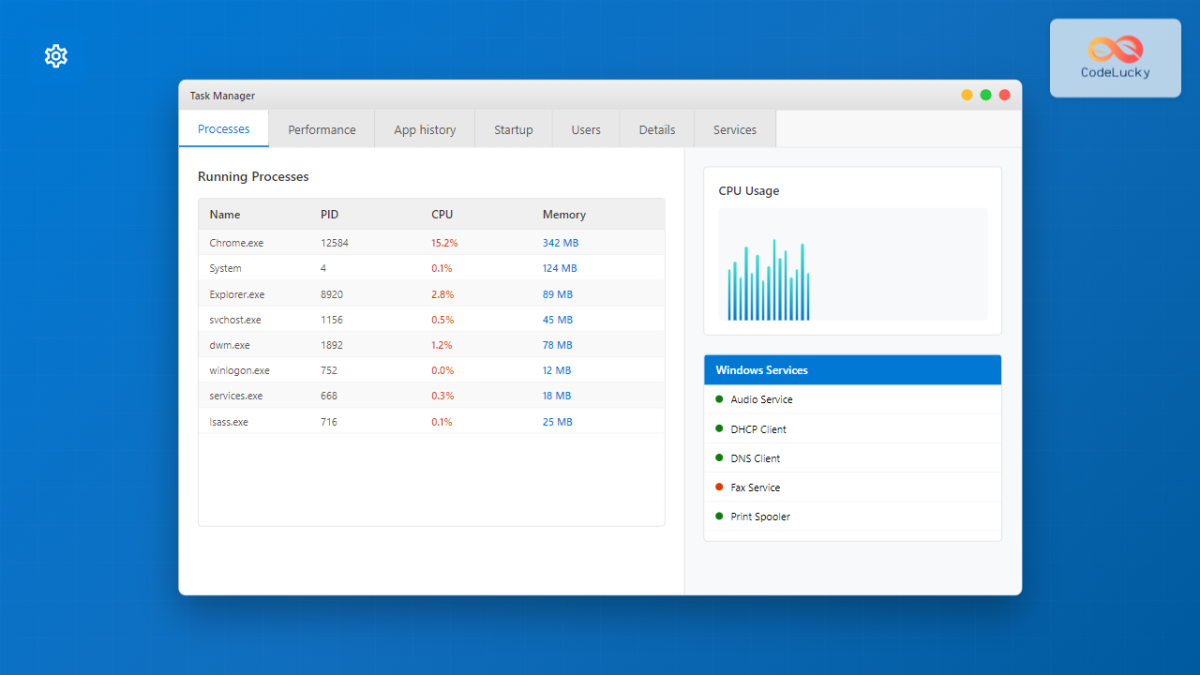Click the green status dot beside Audio Service
Screen dimensions: 1200x675
(719, 399)
